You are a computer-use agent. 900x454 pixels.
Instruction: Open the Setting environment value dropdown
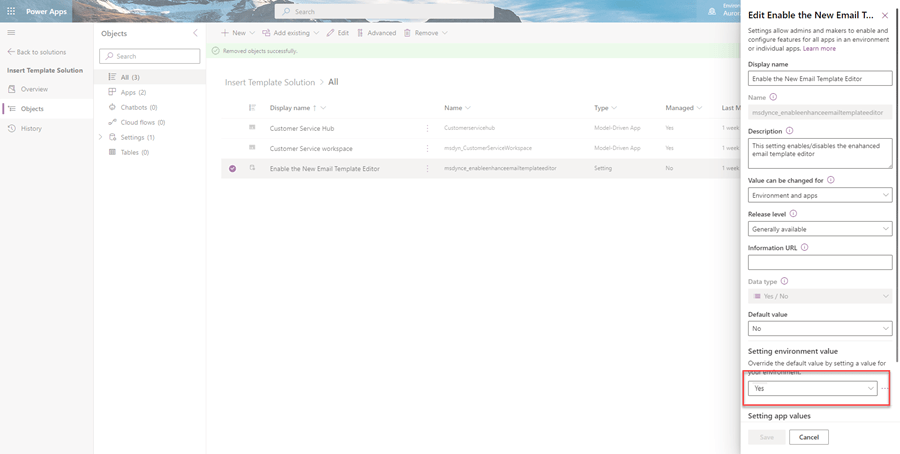(812, 388)
